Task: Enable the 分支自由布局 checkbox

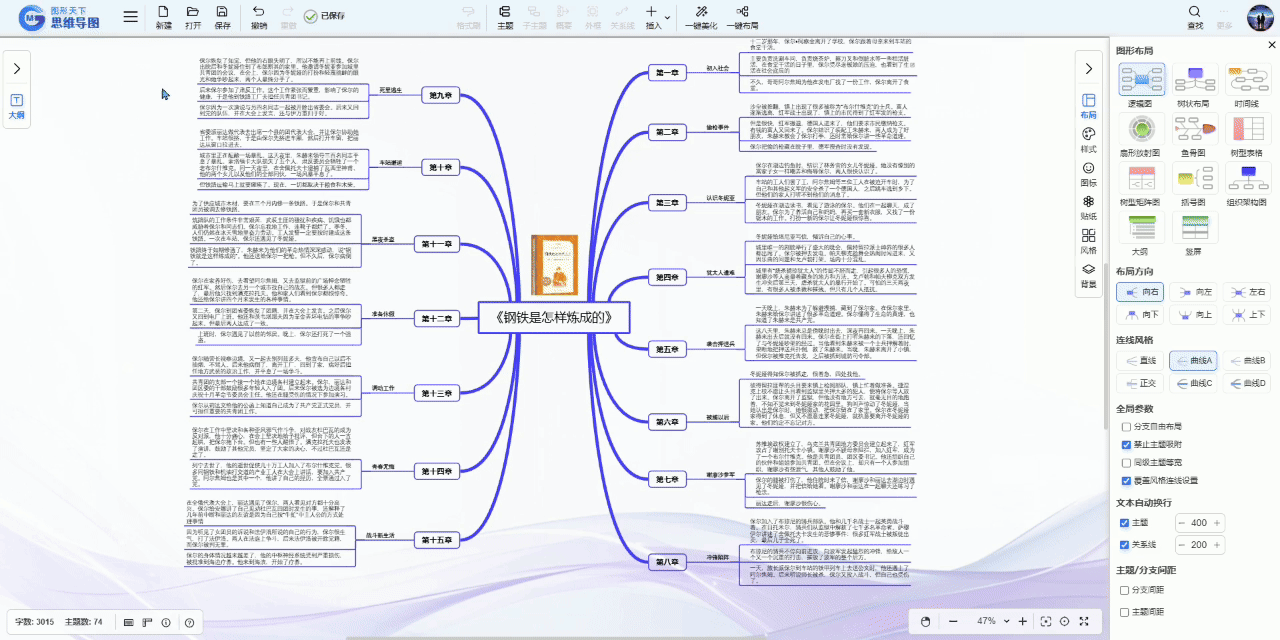Action: 1126,425
